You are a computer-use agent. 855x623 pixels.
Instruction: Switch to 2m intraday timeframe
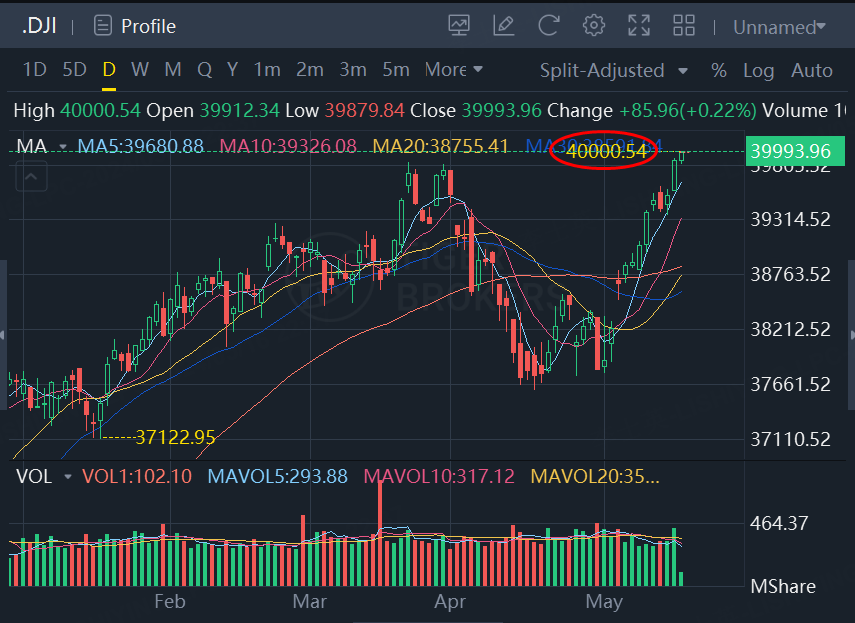pos(310,70)
